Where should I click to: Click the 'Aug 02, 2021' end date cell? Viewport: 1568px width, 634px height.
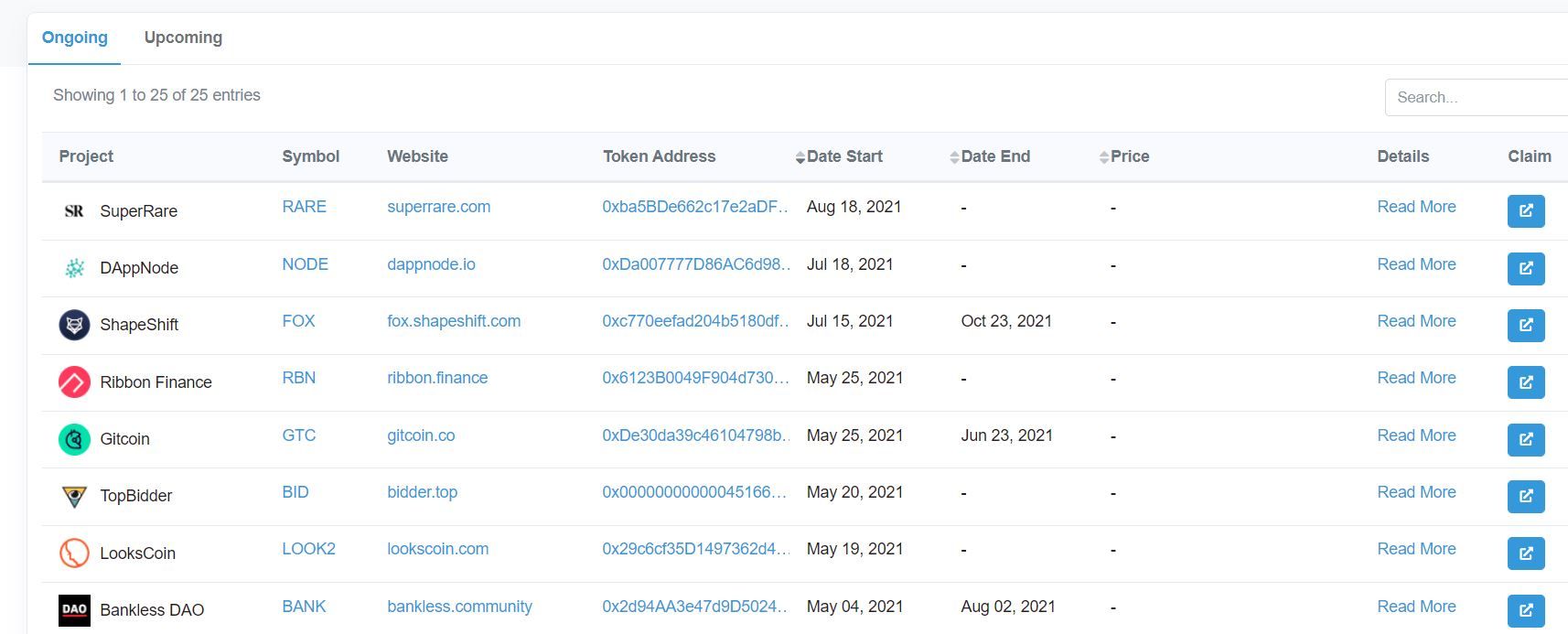coord(1008,607)
